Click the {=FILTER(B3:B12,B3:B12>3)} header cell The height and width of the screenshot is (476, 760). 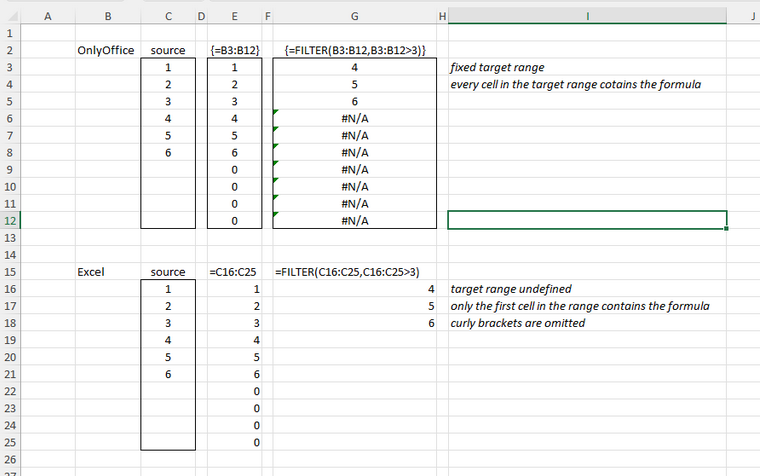(x=355, y=50)
